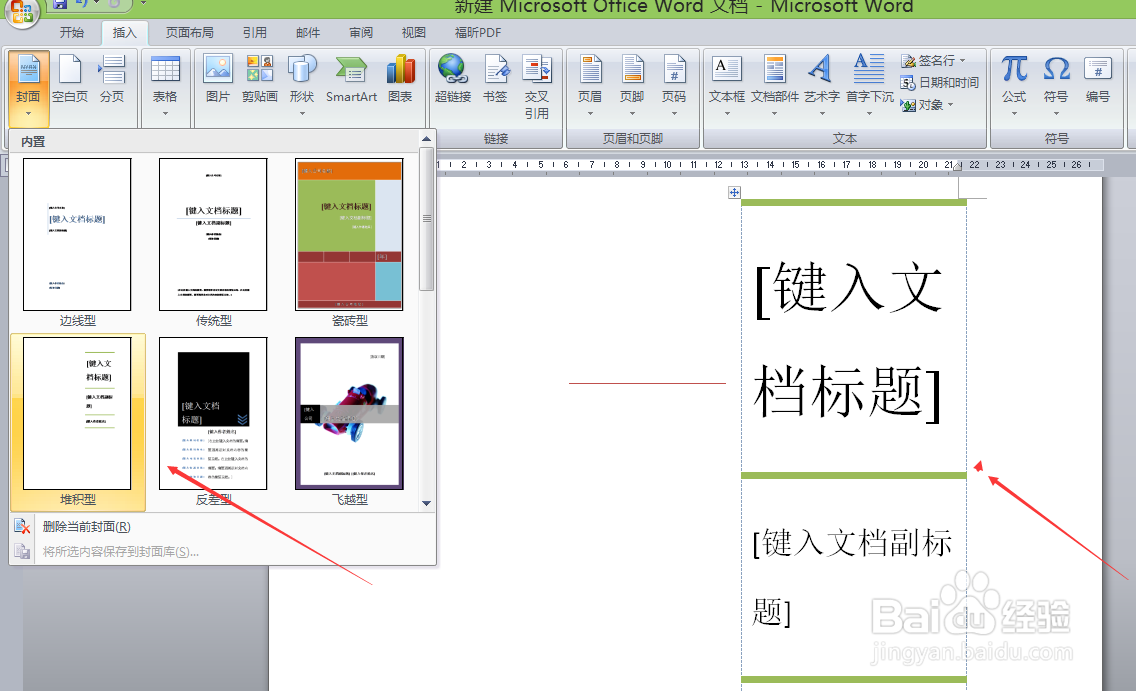This screenshot has height=691, width=1136.
Task: Open Clip Art (剪贴画) pane
Action: tap(259, 80)
